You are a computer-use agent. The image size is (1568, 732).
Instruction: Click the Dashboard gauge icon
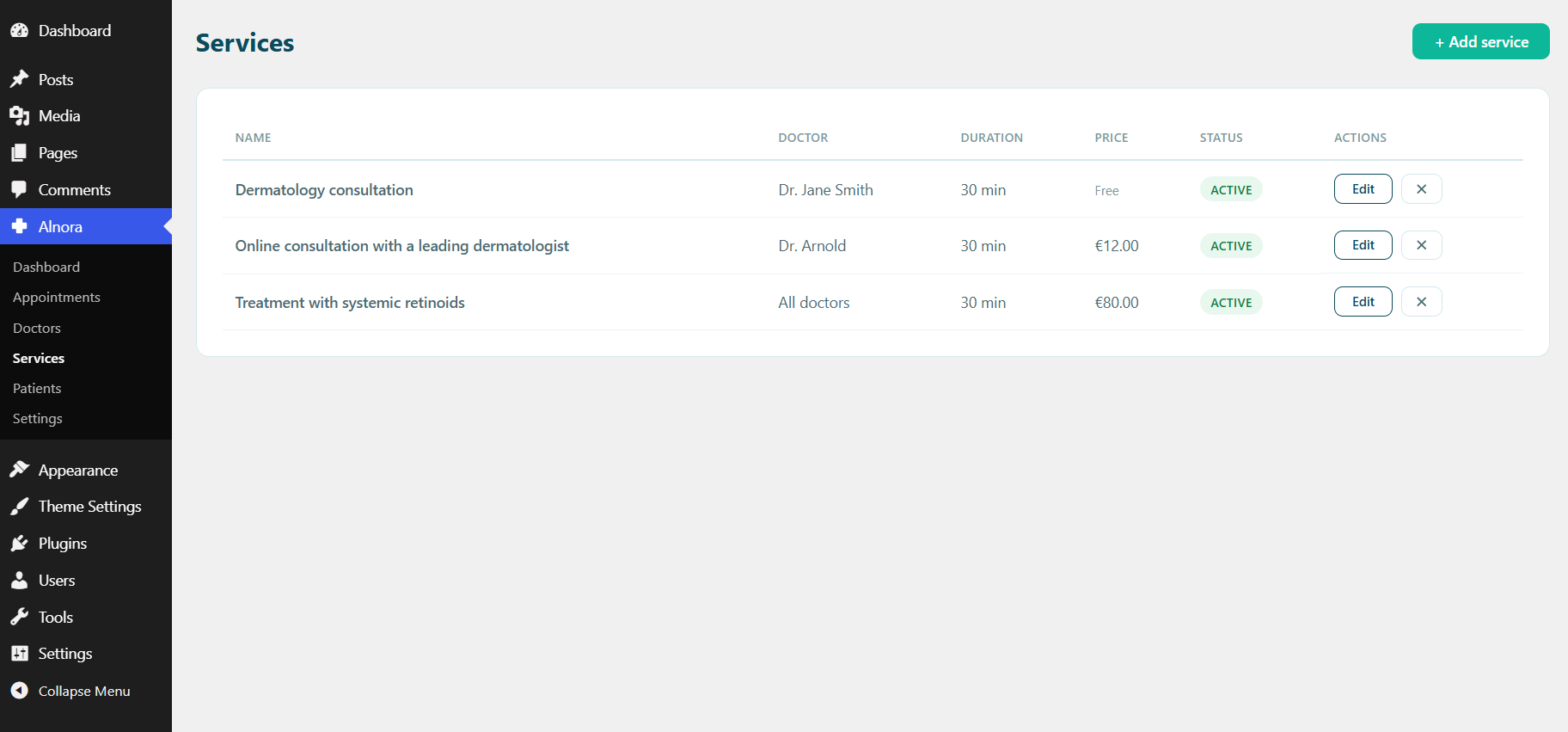[19, 30]
